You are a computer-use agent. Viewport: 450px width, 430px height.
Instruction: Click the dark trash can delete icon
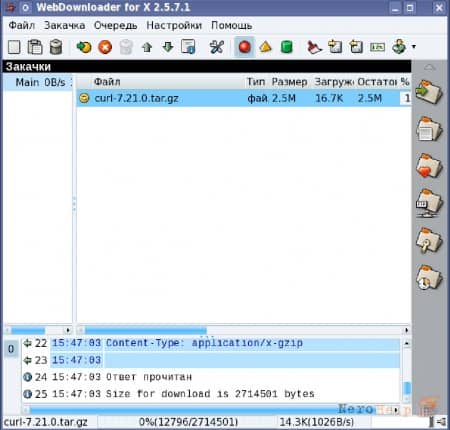coord(56,47)
